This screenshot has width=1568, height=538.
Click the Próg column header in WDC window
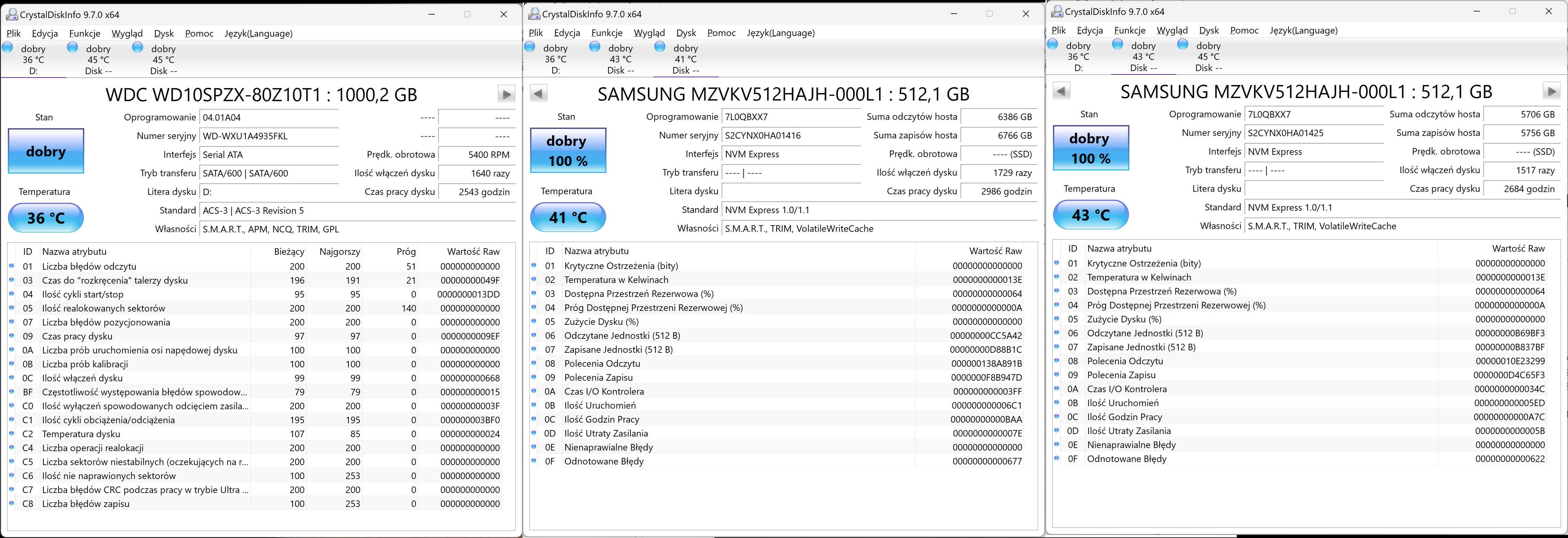tap(390, 251)
